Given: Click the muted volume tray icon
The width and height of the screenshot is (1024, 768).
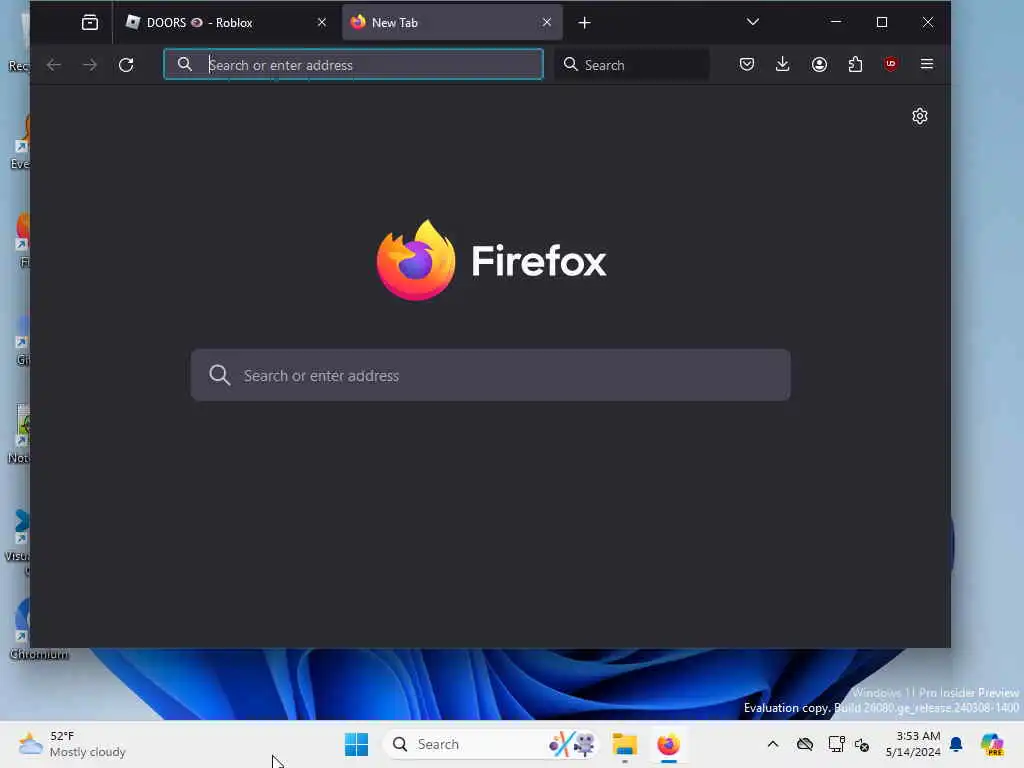Looking at the screenshot, I should pos(862,744).
